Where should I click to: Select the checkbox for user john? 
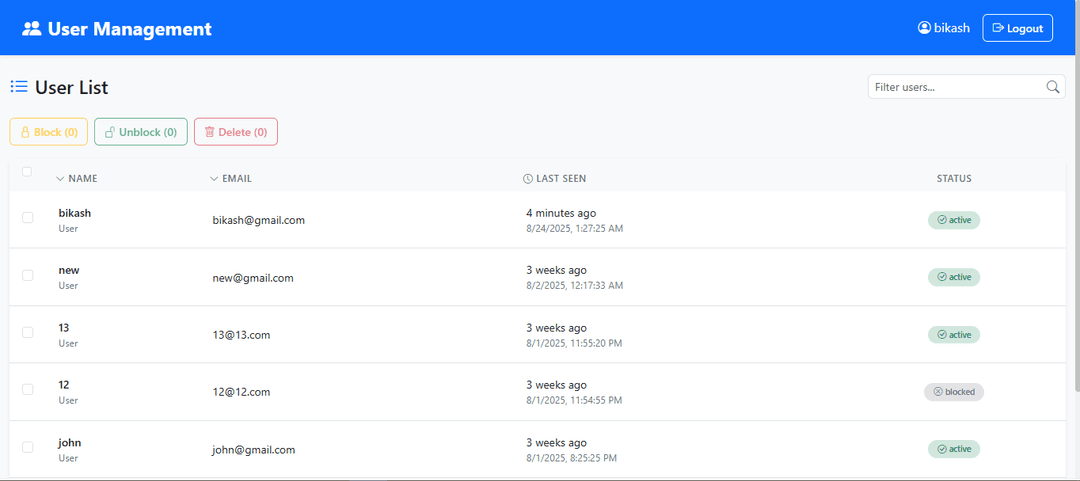click(28, 447)
